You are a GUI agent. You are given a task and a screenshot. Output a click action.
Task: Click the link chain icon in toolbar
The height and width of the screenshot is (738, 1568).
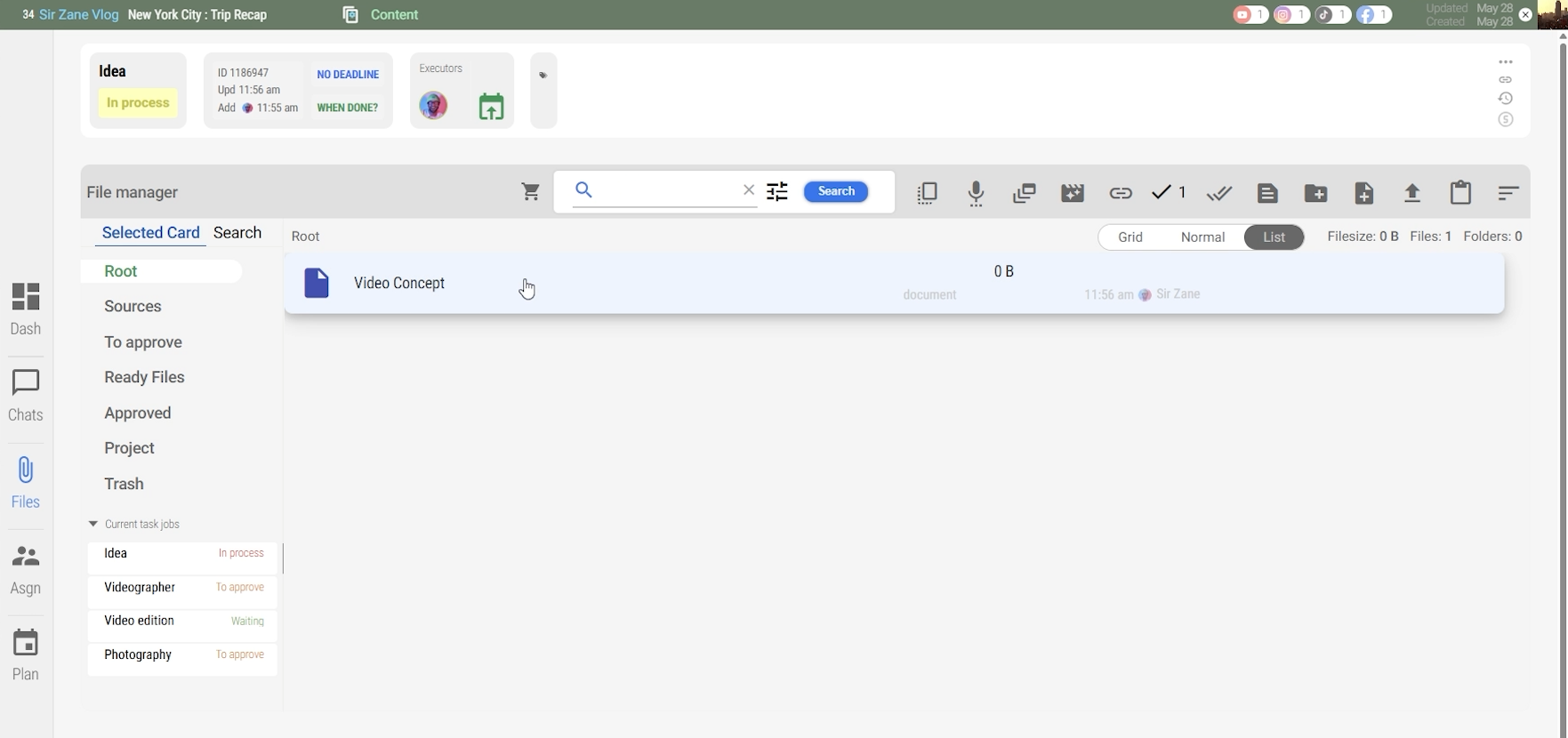pyautogui.click(x=1120, y=193)
